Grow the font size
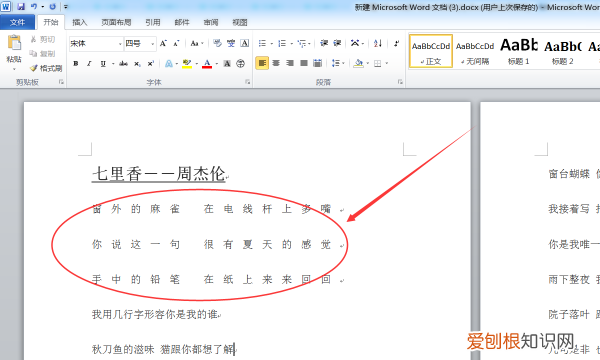Viewport: 600px width, 360px height. 163,43
